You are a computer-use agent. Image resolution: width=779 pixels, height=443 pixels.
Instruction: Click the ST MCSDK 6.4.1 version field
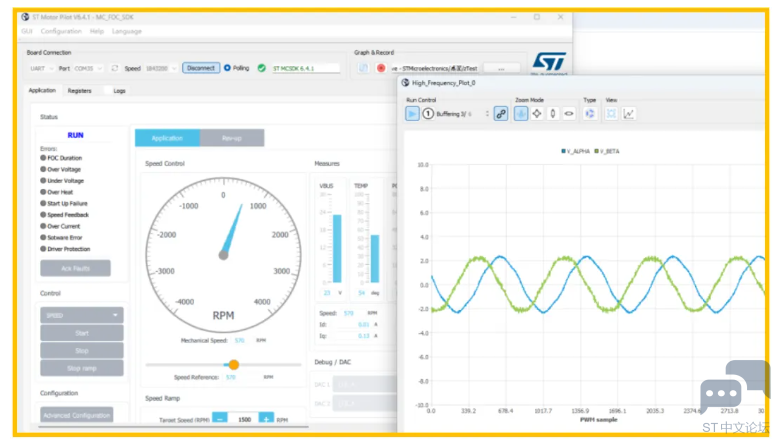[306, 68]
